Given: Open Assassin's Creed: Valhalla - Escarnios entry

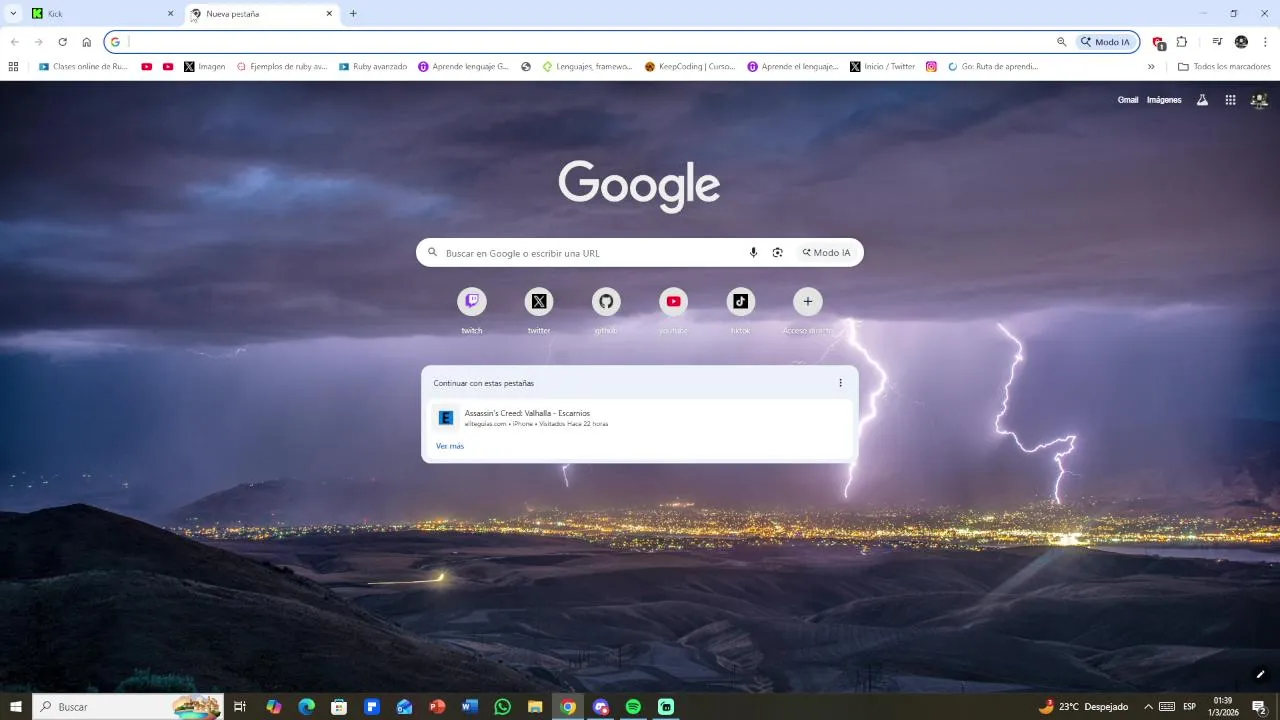Looking at the screenshot, I should pos(640,418).
